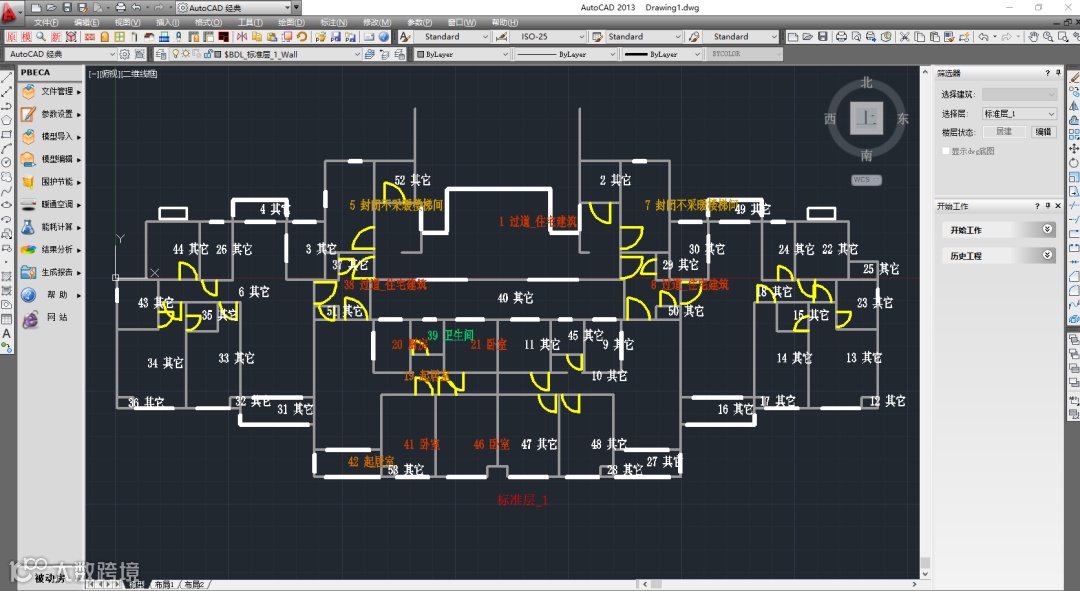Open the 视图(V) menu
Image resolution: width=1080 pixels, height=591 pixels.
coord(127,23)
